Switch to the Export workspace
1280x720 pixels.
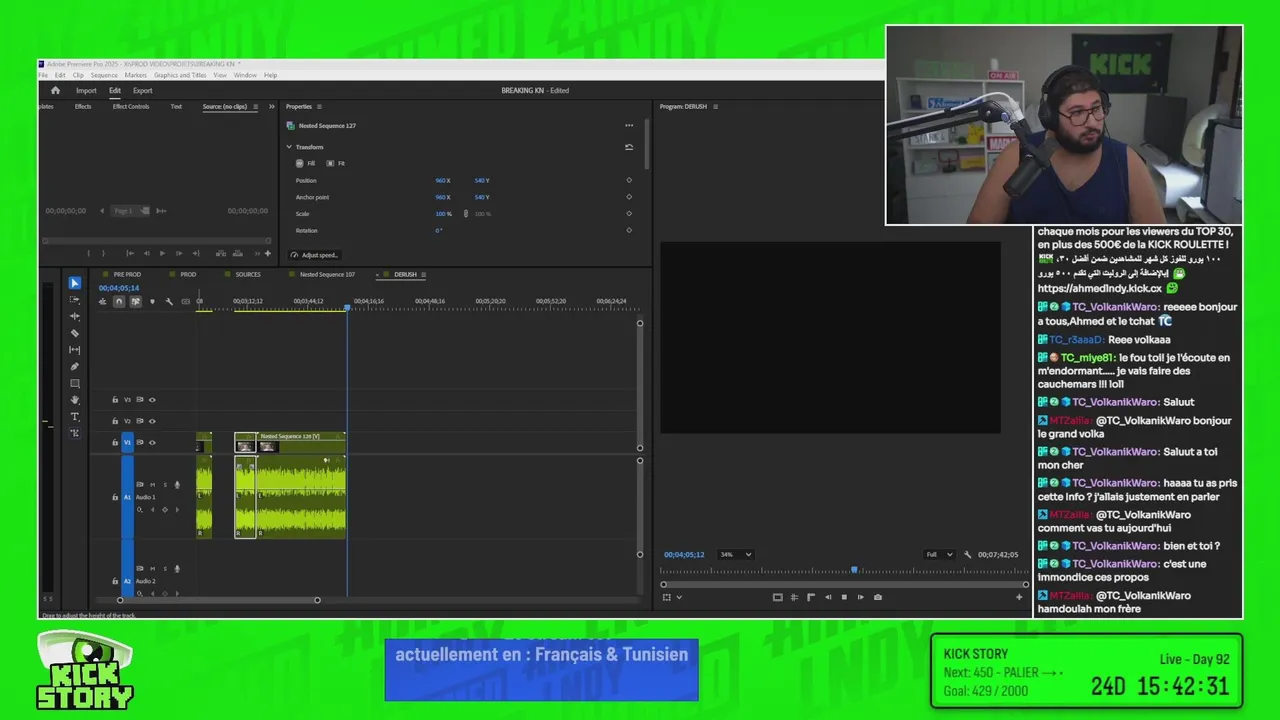pyautogui.click(x=143, y=90)
